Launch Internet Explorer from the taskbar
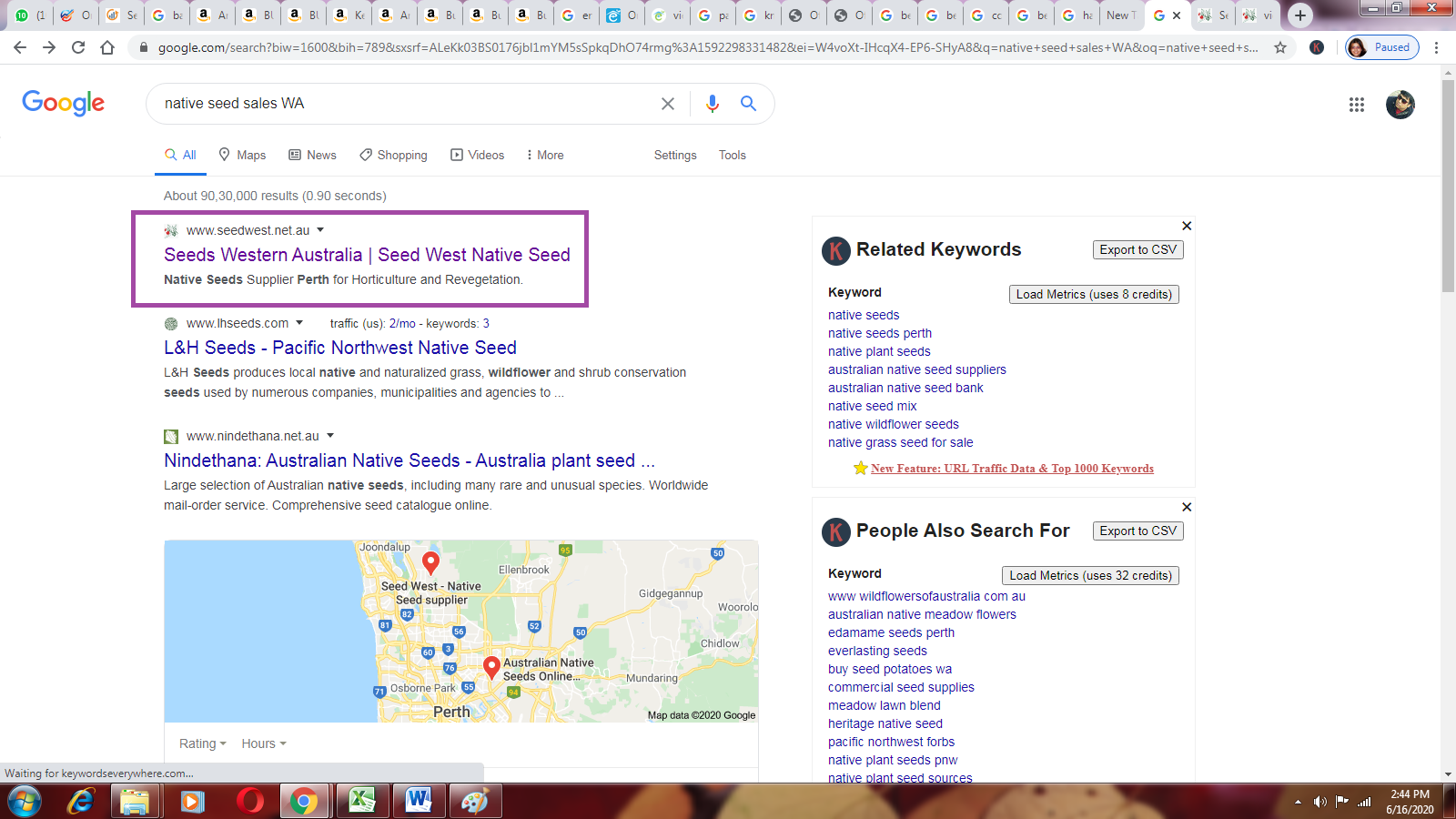The height and width of the screenshot is (819, 1456). click(x=81, y=802)
